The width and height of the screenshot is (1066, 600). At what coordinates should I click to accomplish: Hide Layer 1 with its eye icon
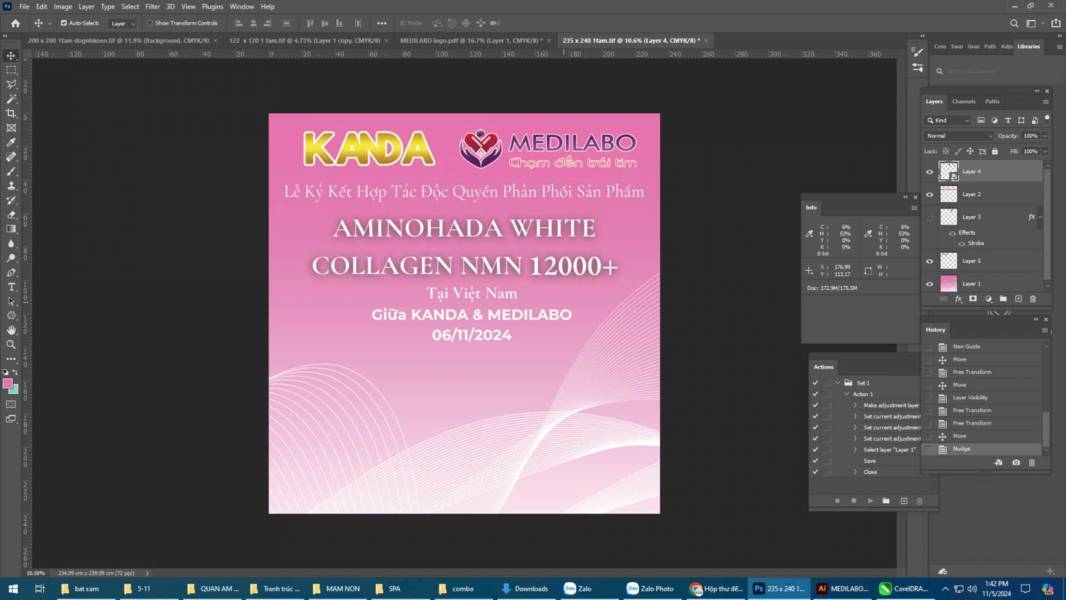[x=929, y=284]
